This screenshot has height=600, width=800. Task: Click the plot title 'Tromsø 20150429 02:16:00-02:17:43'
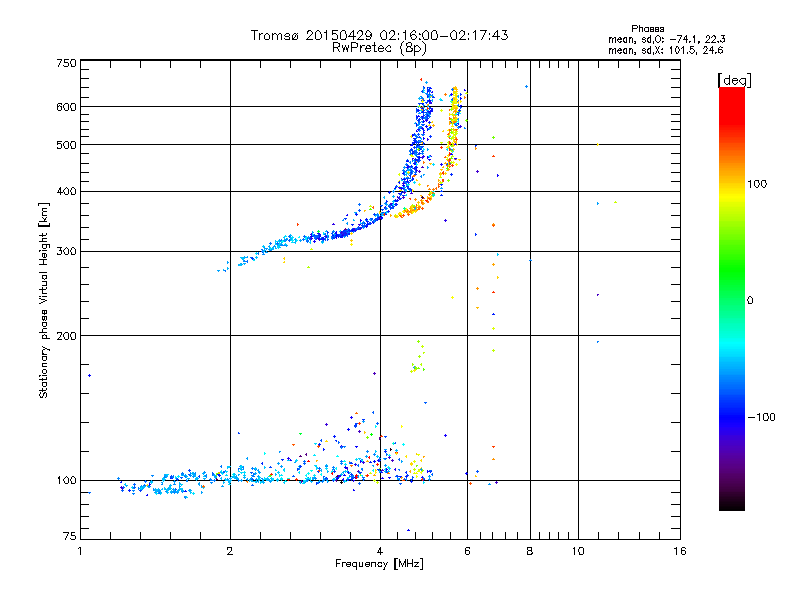pyautogui.click(x=379, y=35)
